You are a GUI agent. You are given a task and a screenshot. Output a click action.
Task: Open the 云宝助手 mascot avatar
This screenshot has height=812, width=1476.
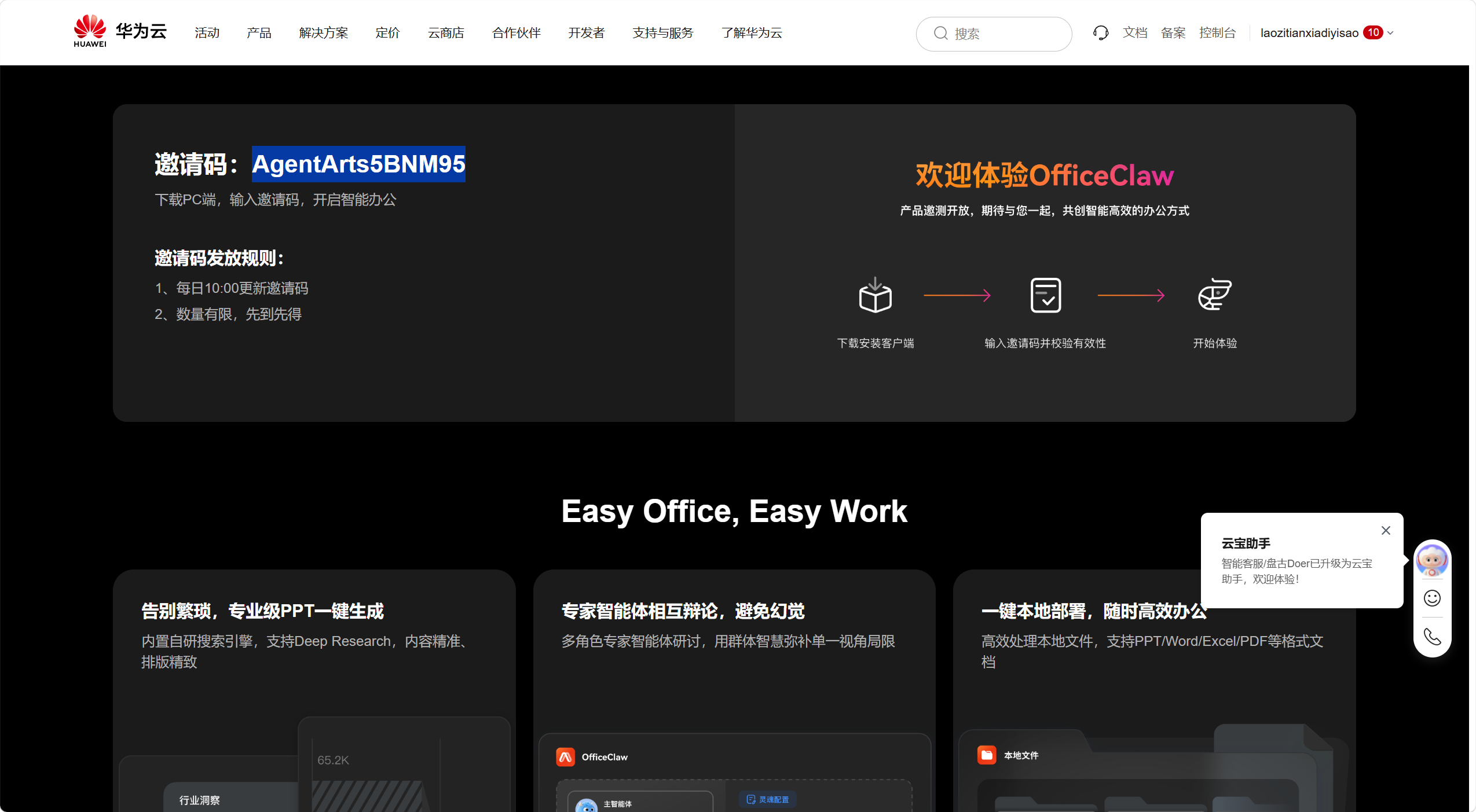[x=1431, y=560]
